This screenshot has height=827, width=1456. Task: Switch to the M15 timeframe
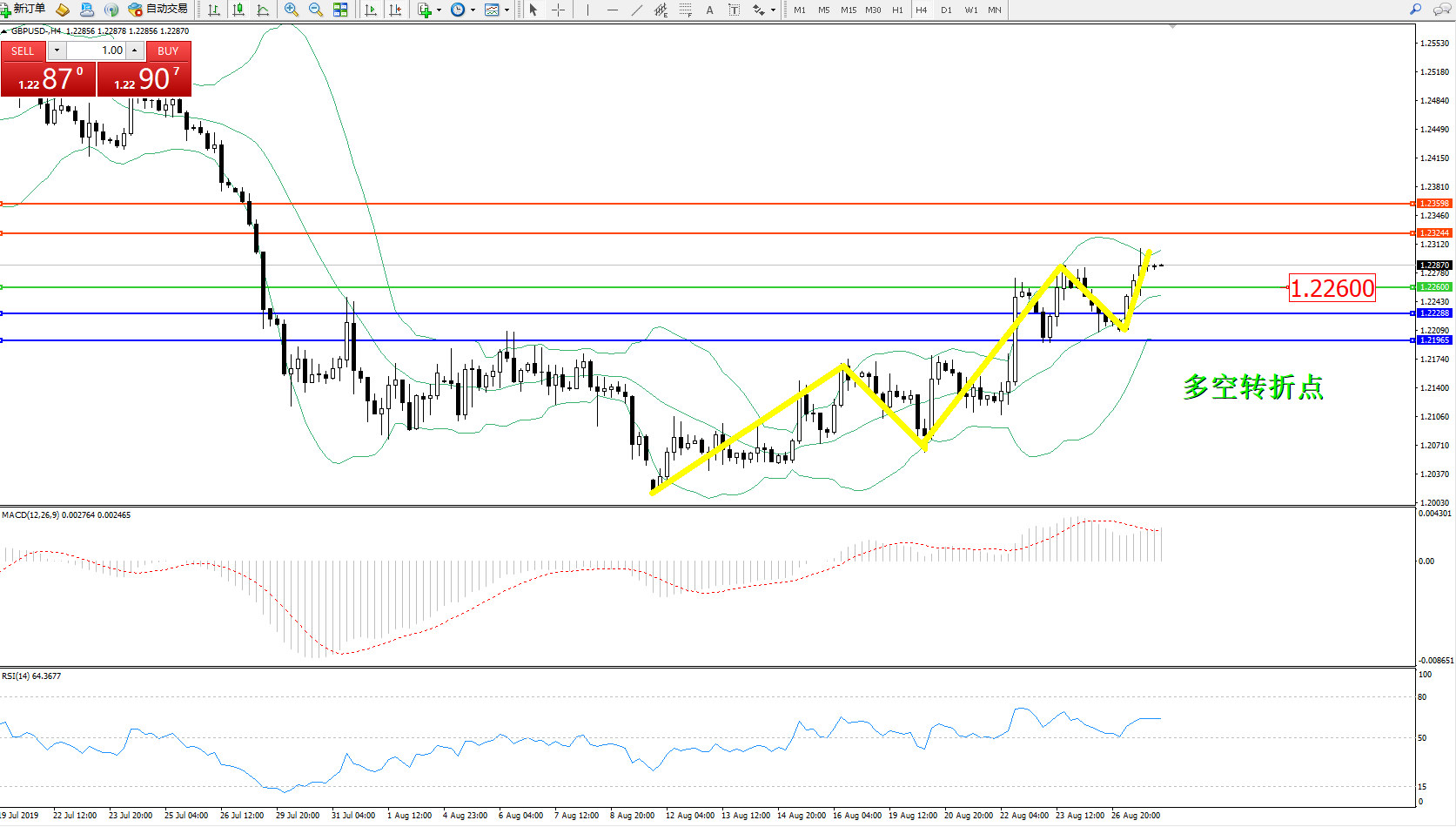pyautogui.click(x=848, y=10)
